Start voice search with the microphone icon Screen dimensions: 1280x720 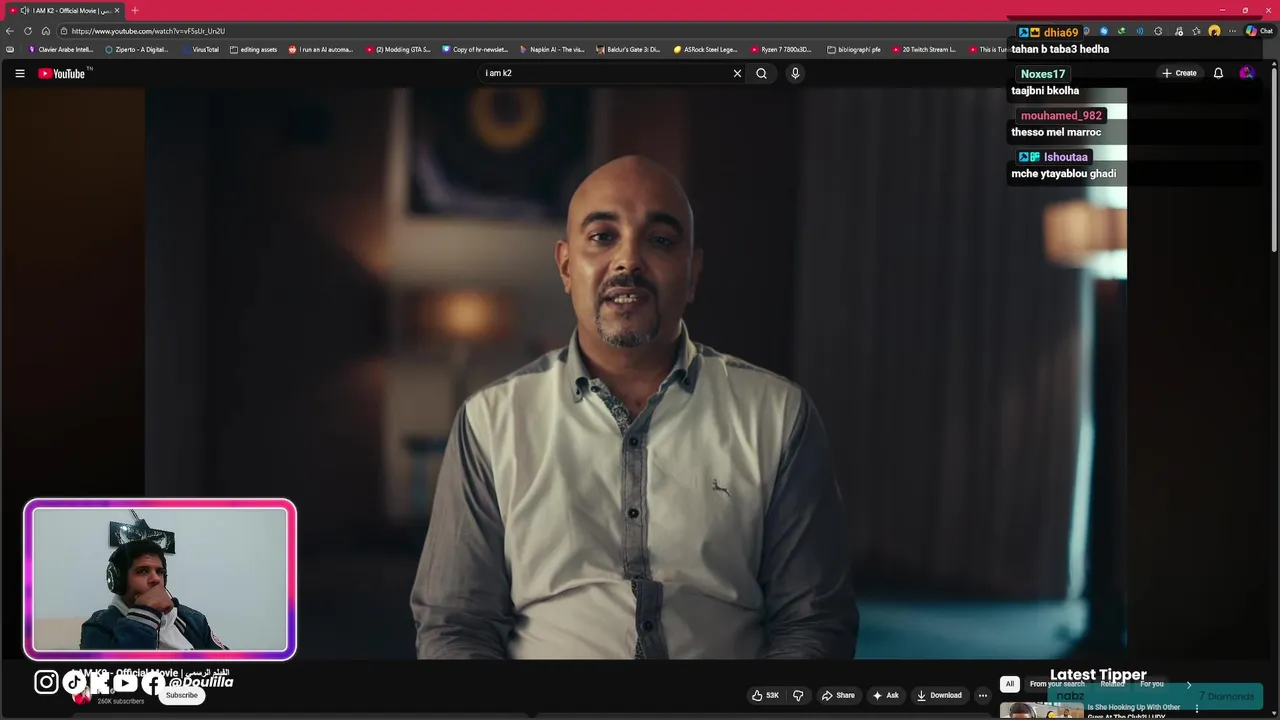click(x=795, y=73)
